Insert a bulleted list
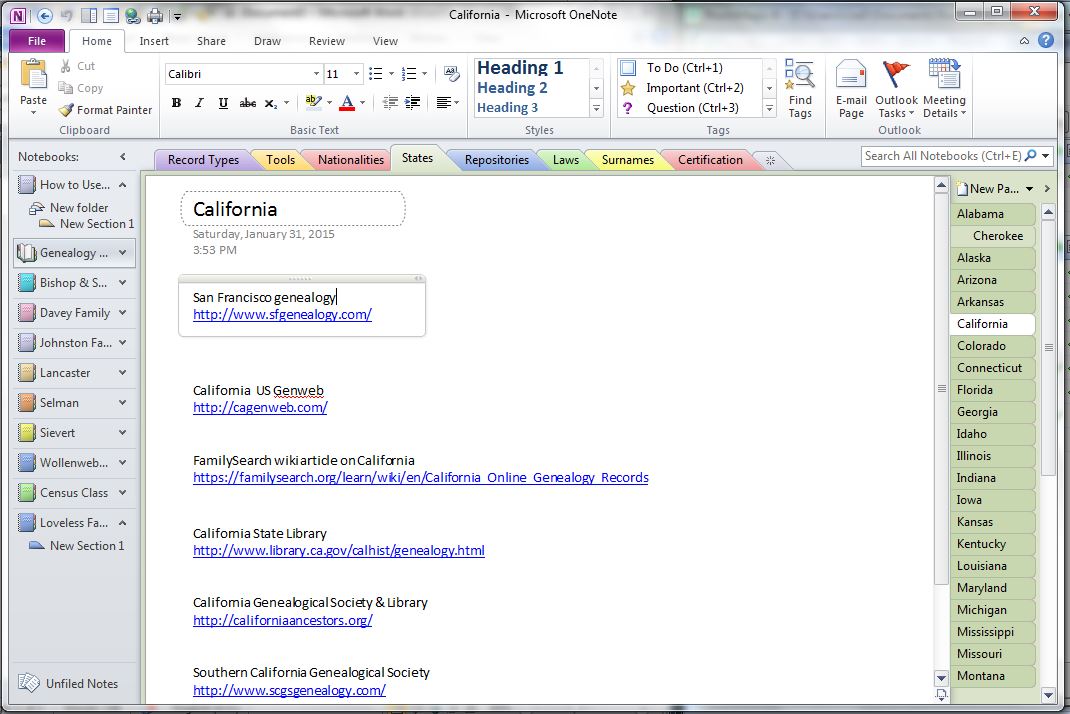This screenshot has width=1070, height=714. pyautogui.click(x=375, y=74)
